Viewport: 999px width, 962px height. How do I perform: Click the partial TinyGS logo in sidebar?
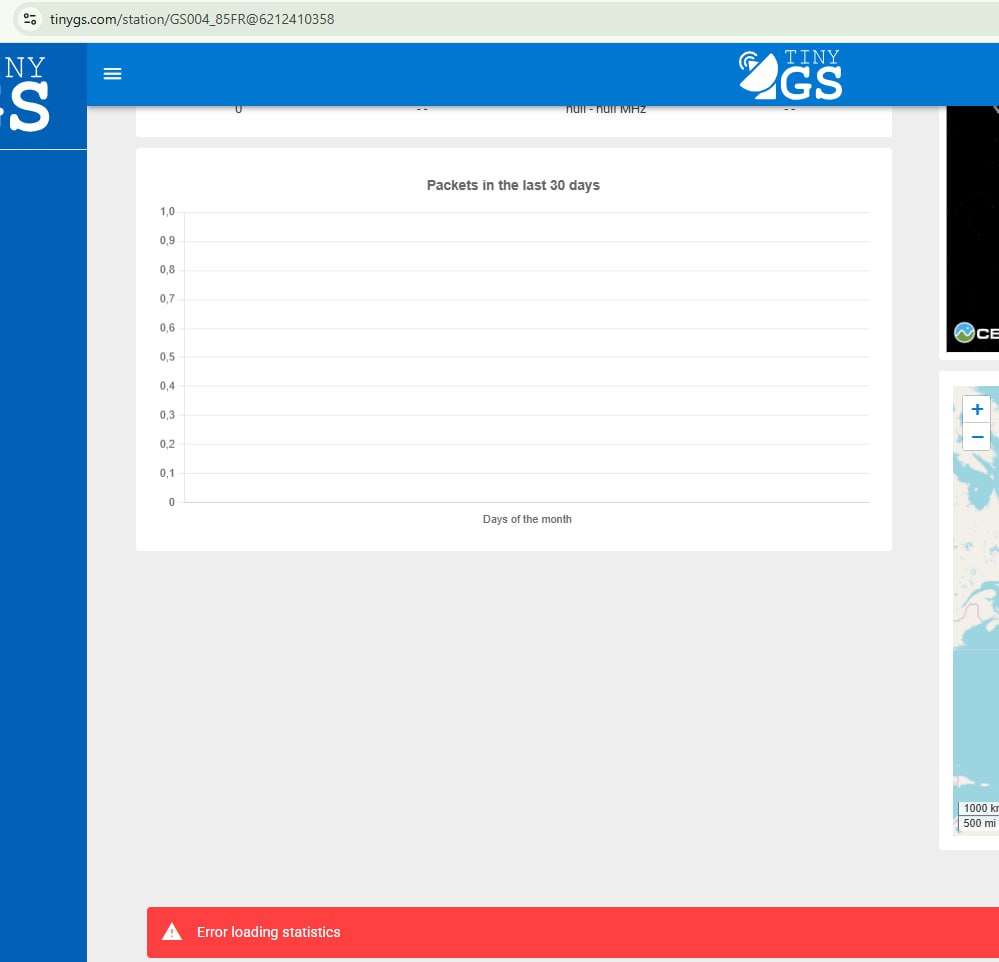click(25, 94)
